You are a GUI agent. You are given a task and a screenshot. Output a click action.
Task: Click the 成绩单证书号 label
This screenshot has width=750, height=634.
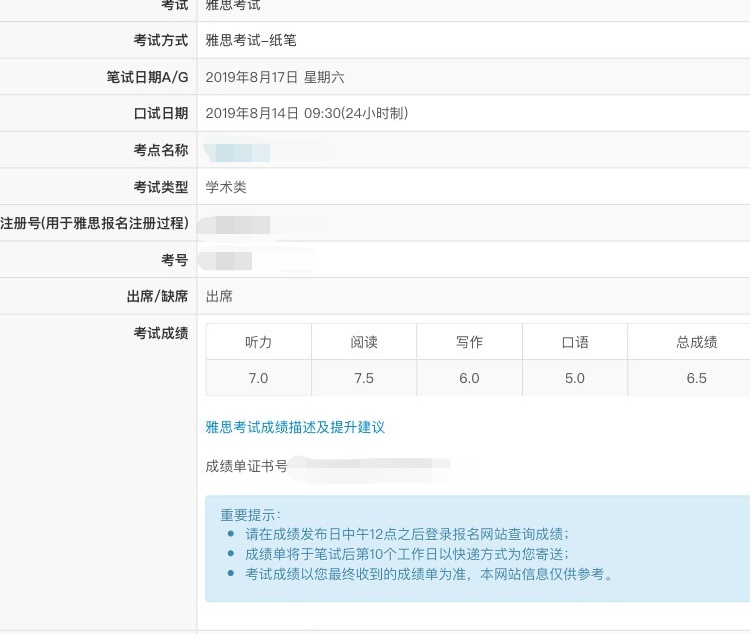246,466
